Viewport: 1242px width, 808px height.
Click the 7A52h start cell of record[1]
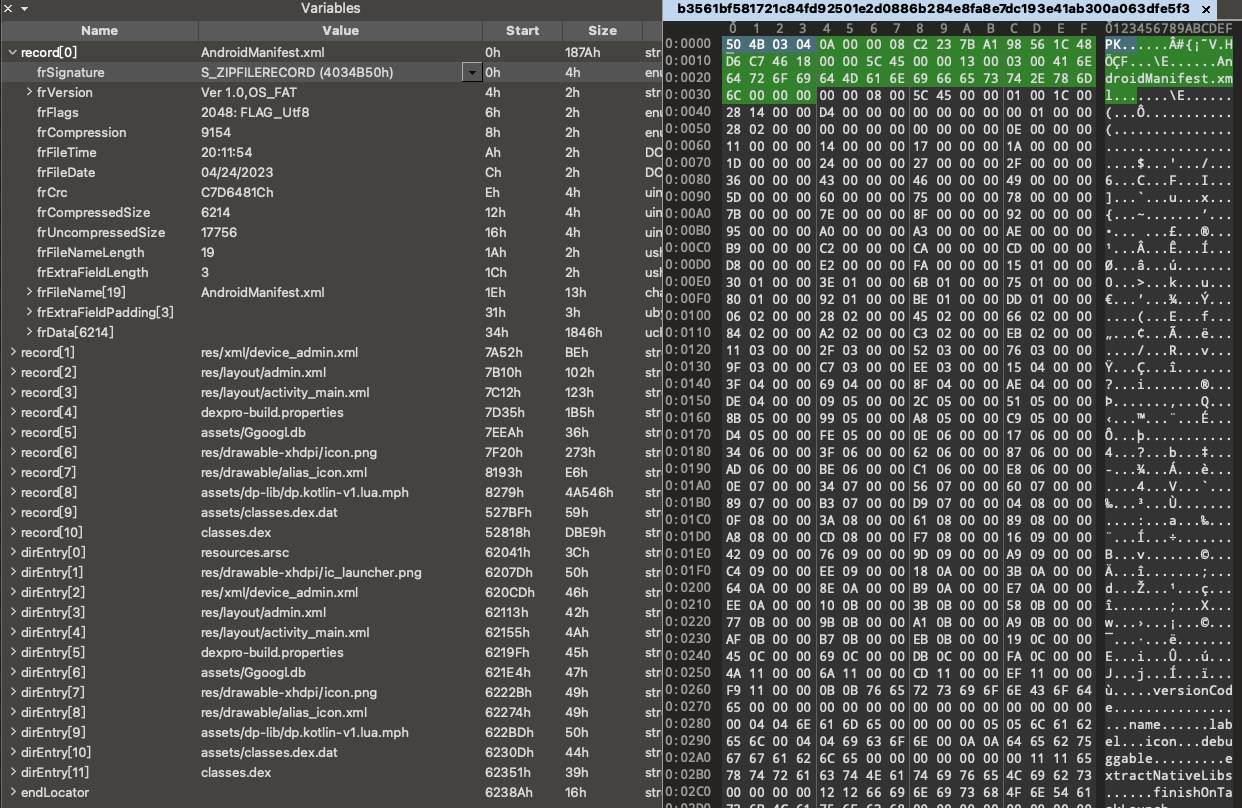click(502, 352)
